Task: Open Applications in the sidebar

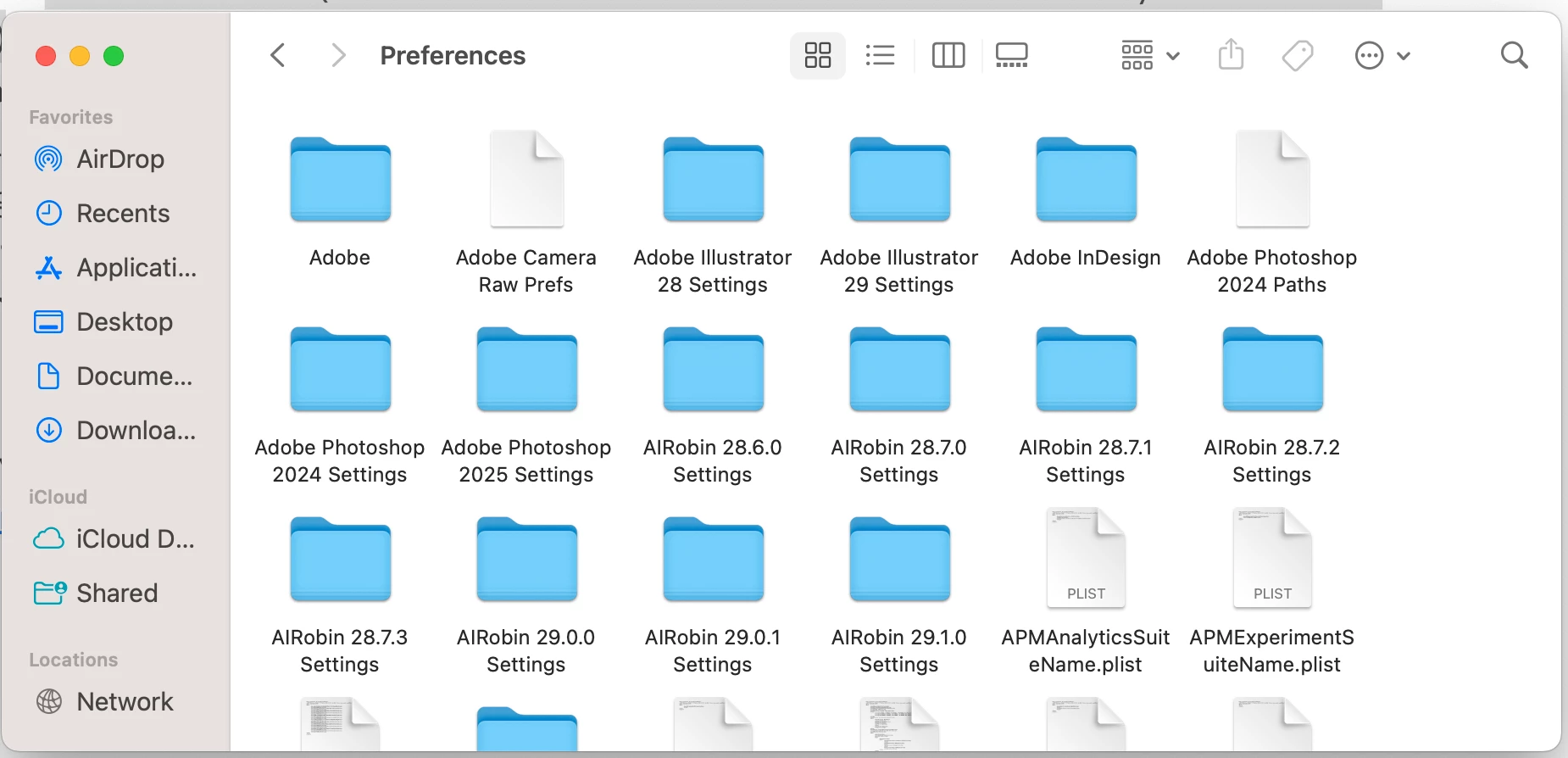Action: point(115,268)
